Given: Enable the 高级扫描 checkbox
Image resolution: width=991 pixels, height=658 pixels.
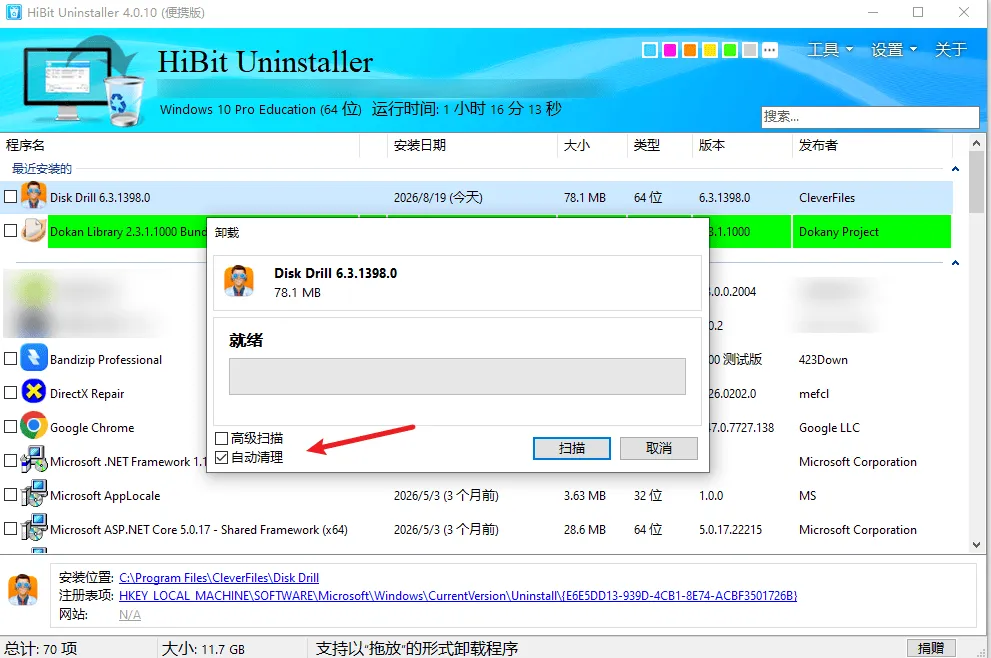Looking at the screenshot, I should (x=221, y=438).
